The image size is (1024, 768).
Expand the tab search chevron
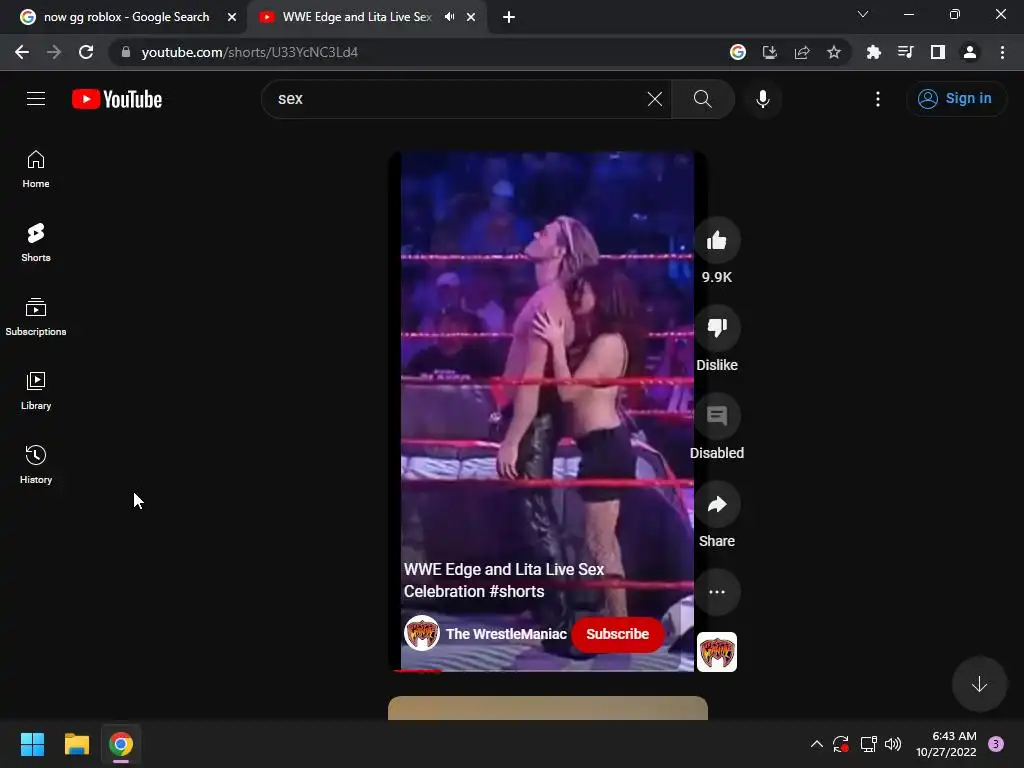coord(863,14)
